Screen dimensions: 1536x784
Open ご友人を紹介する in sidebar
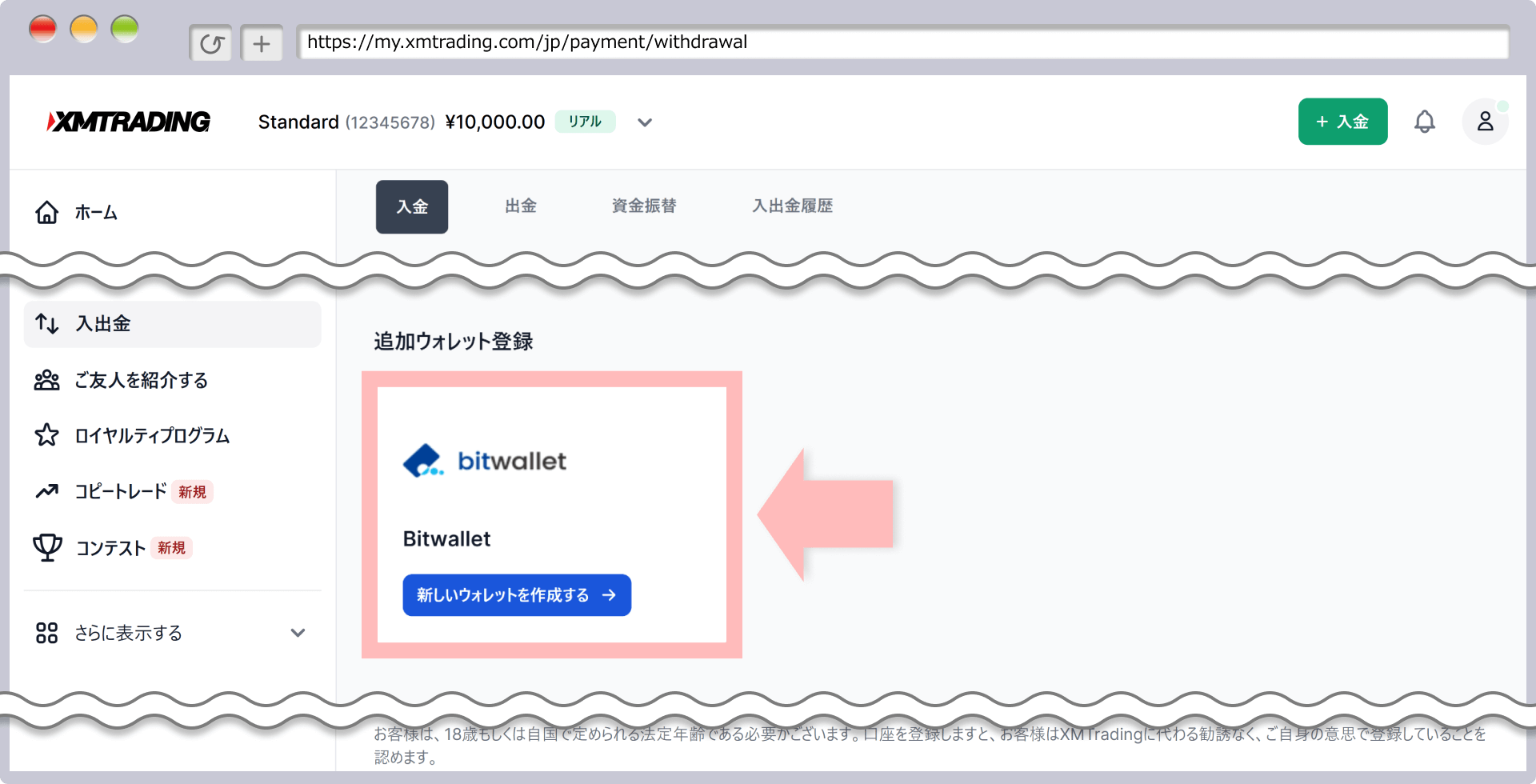[x=141, y=380]
